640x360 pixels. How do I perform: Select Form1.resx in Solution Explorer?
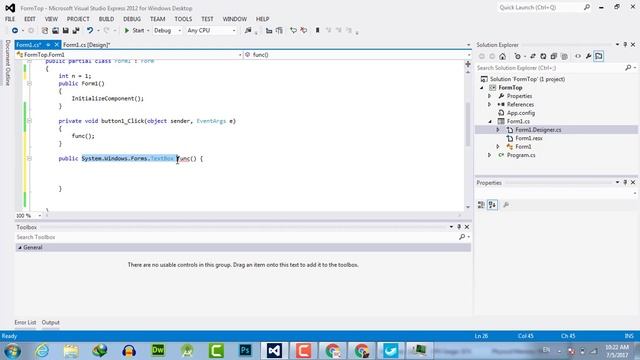coord(529,138)
